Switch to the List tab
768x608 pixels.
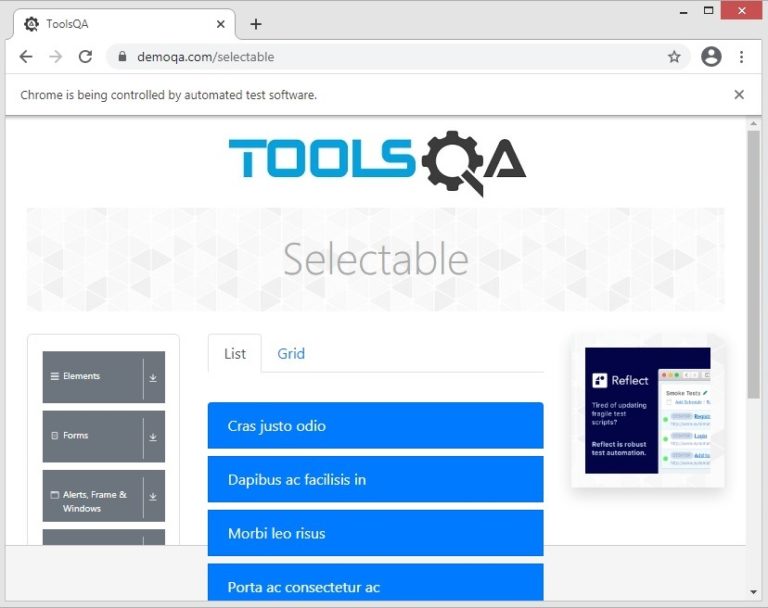tap(235, 354)
